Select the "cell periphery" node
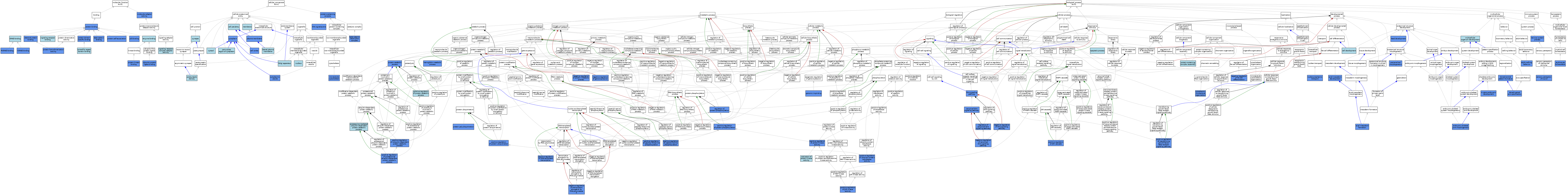1568x195 pixels. coord(234,27)
